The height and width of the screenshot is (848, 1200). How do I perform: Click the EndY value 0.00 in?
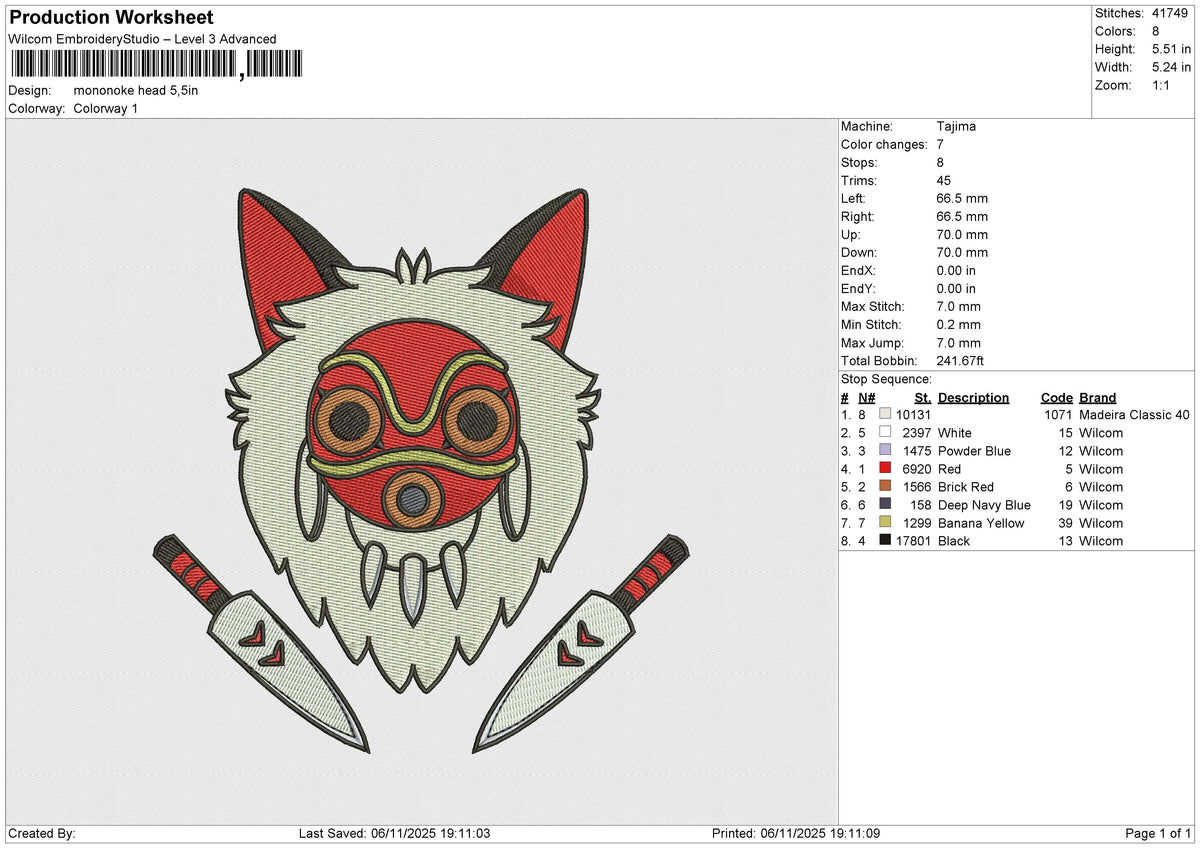(956, 289)
